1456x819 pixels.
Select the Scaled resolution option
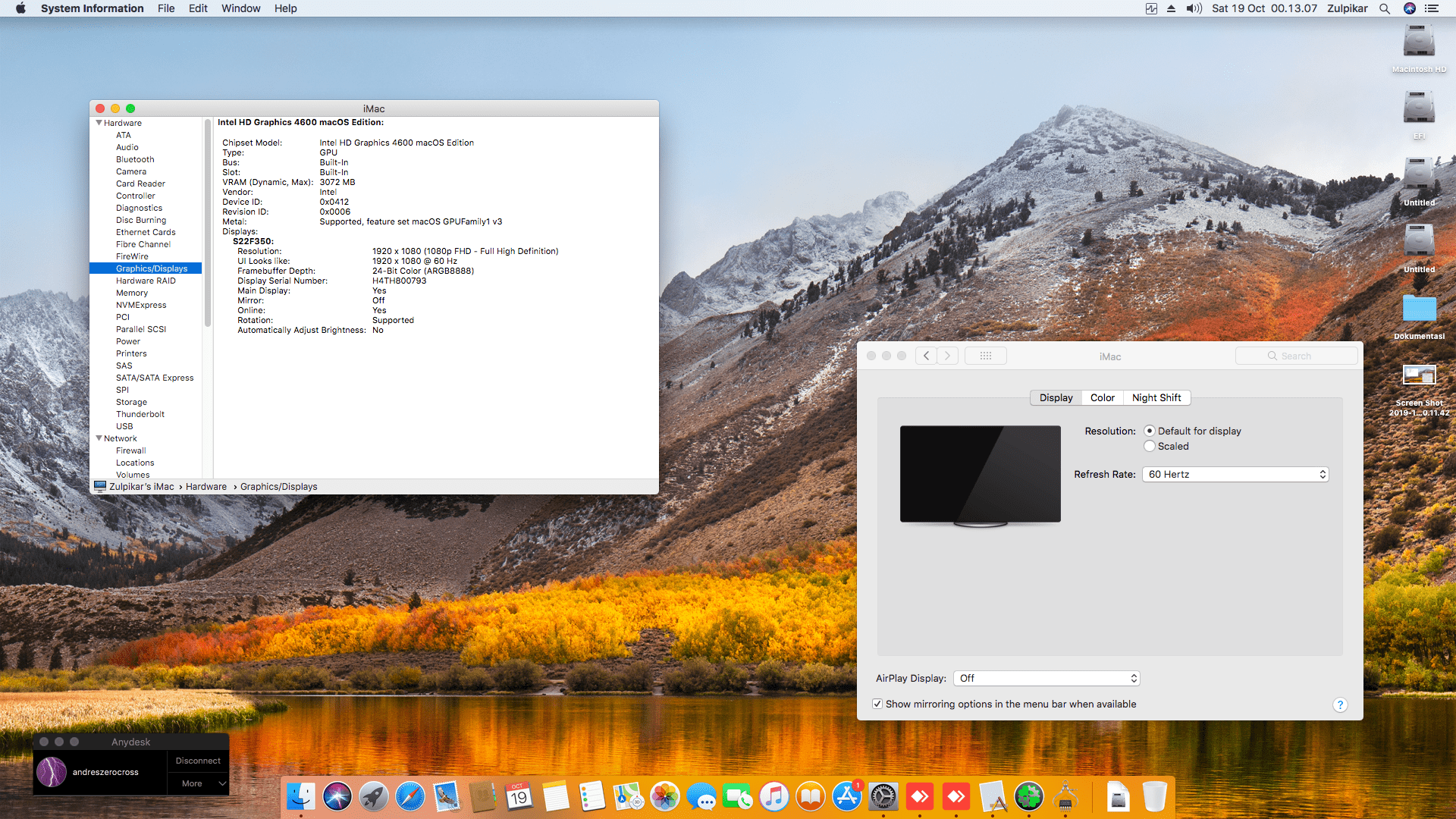click(x=1150, y=446)
